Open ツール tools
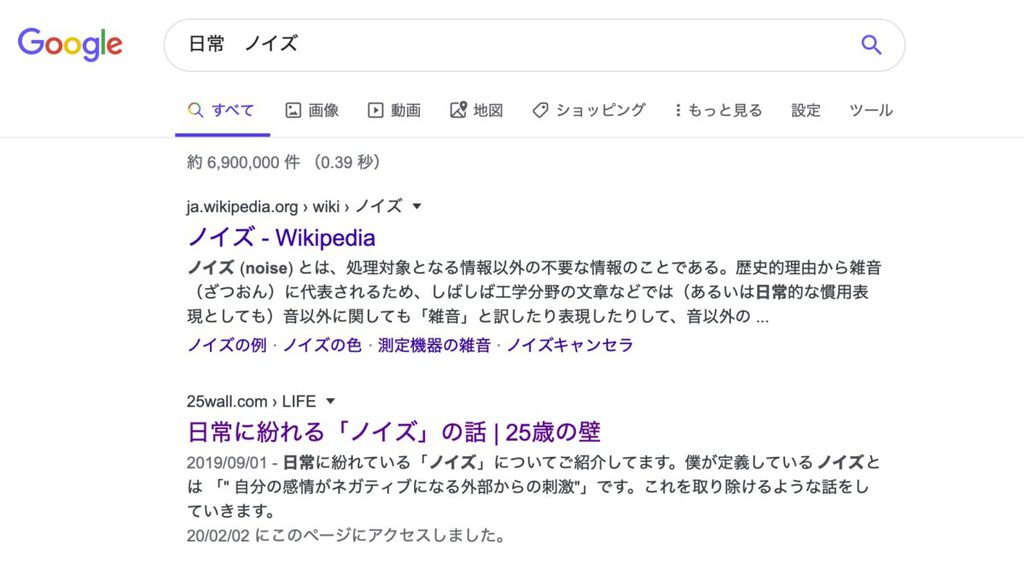 click(871, 110)
